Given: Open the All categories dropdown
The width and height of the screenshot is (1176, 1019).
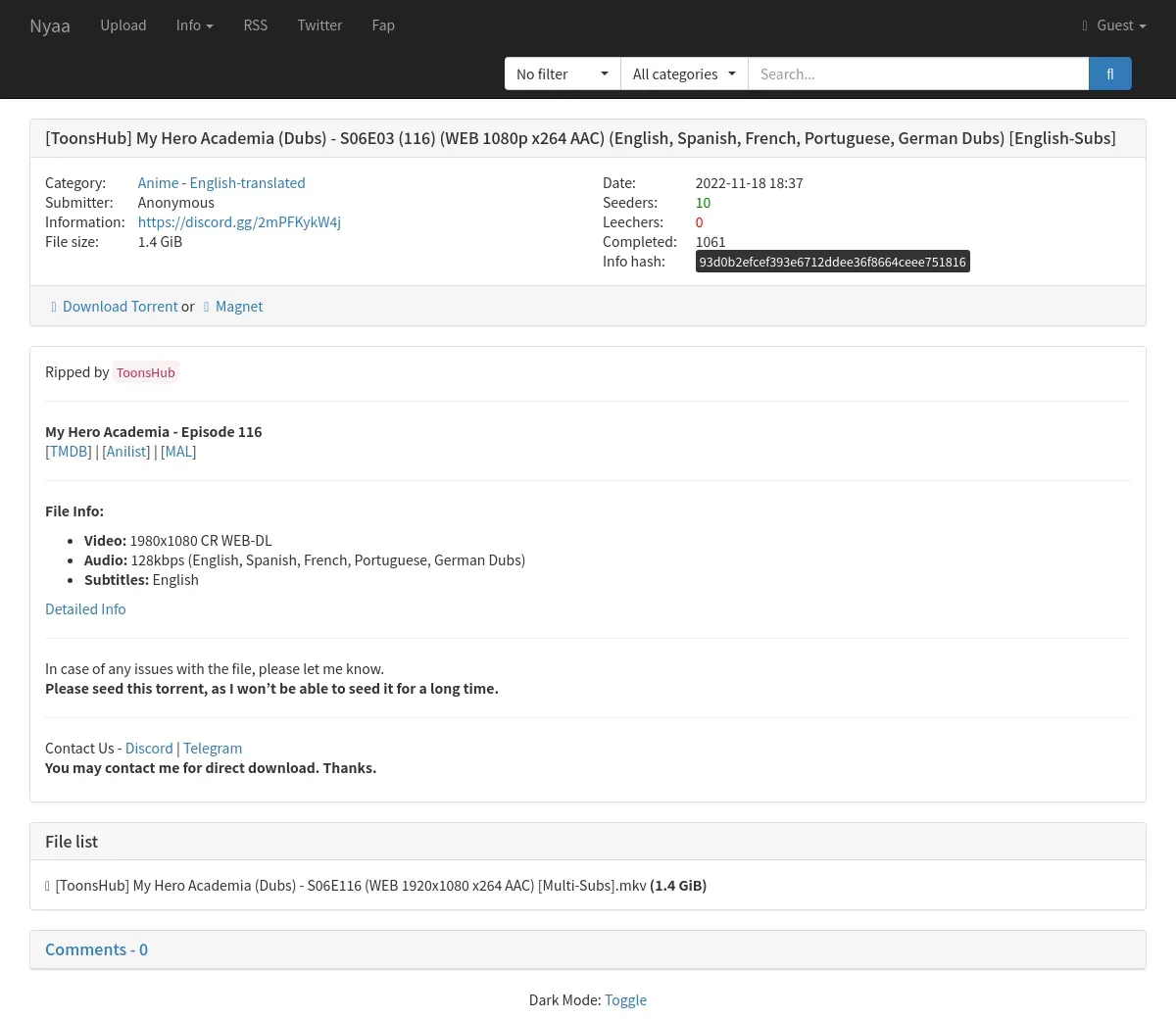Looking at the screenshot, I should click(x=683, y=73).
